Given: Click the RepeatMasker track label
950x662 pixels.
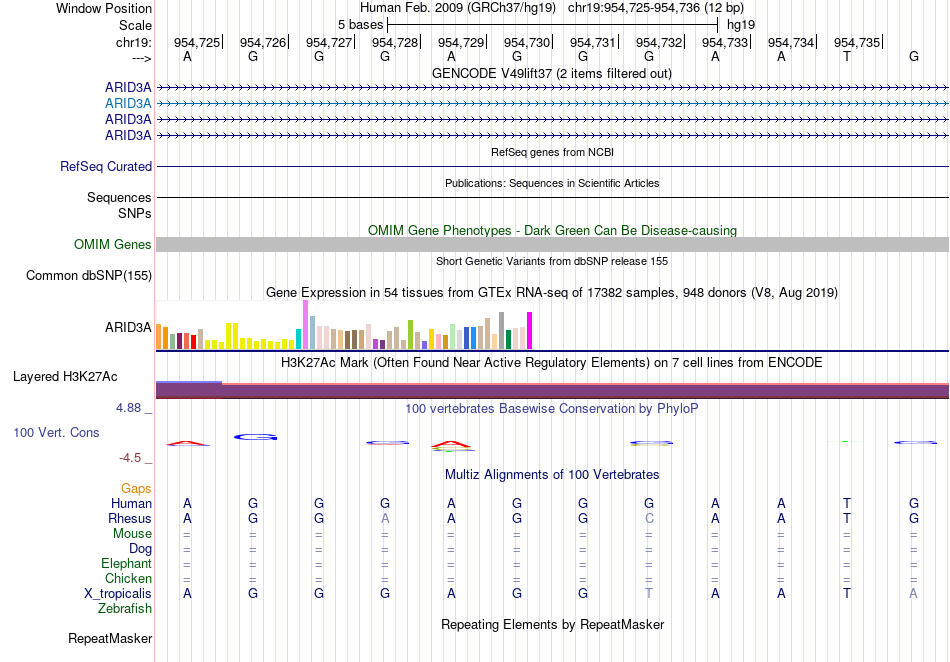Looking at the screenshot, I should 110,638.
